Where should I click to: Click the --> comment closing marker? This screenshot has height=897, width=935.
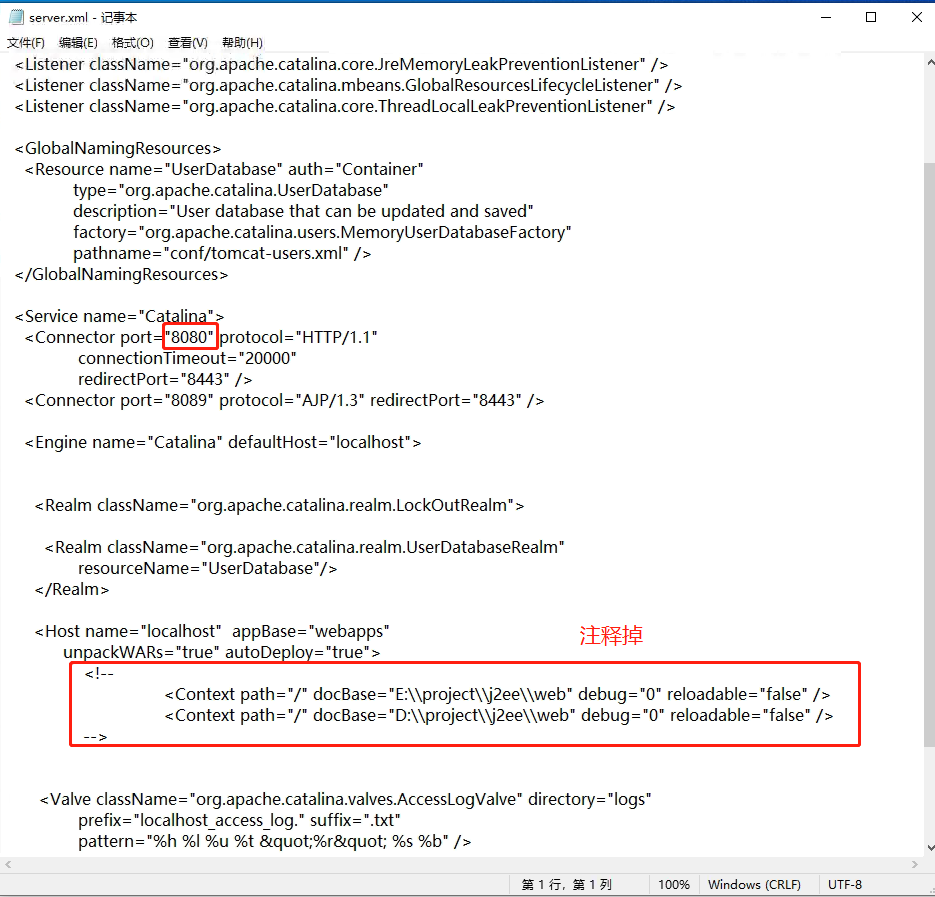[95, 737]
